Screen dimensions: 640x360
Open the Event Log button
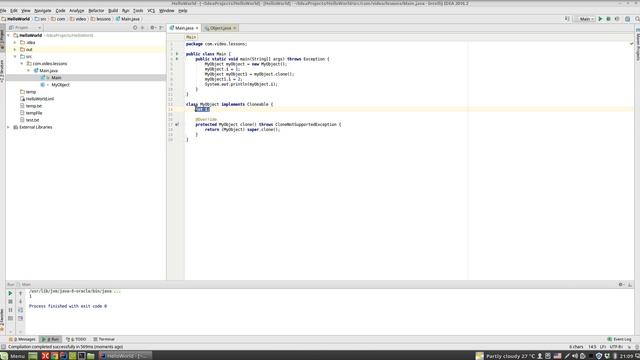[x=620, y=339]
